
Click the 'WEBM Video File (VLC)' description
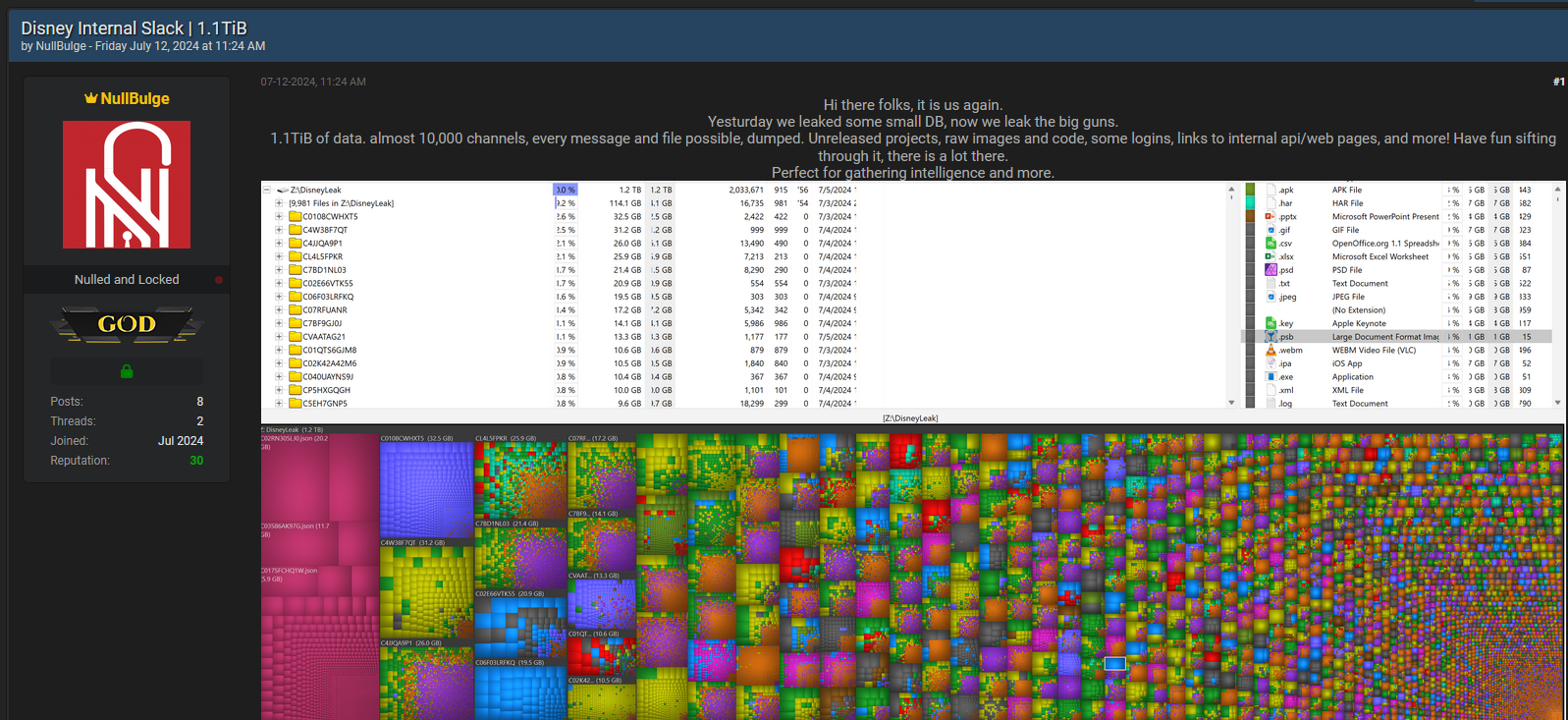[1374, 350]
